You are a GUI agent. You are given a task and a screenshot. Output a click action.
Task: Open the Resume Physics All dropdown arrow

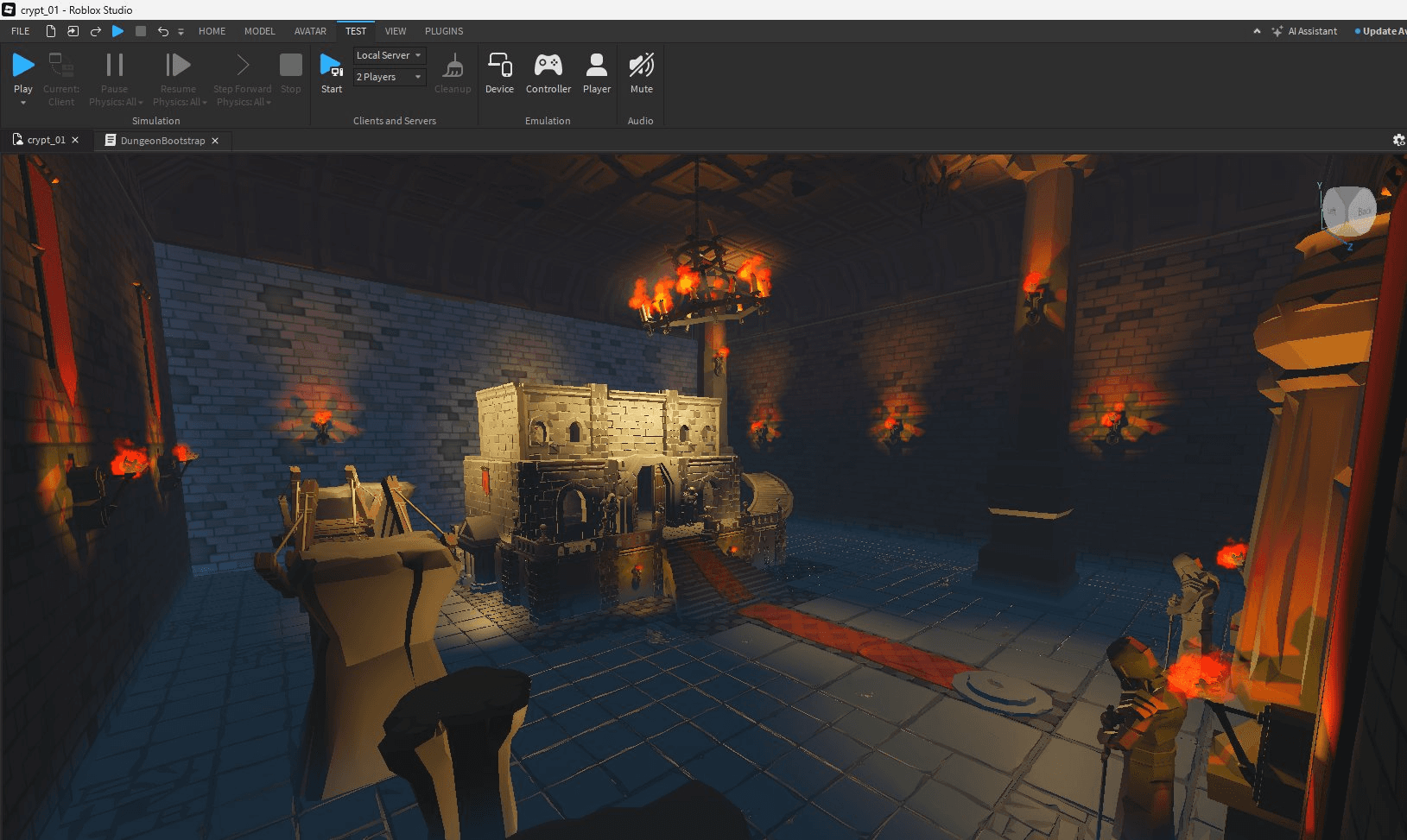(205, 103)
